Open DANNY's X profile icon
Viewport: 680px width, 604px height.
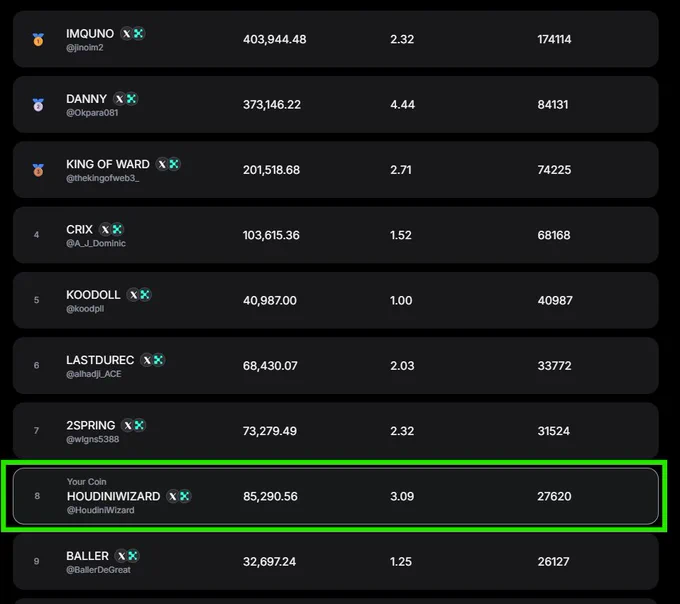coord(120,99)
